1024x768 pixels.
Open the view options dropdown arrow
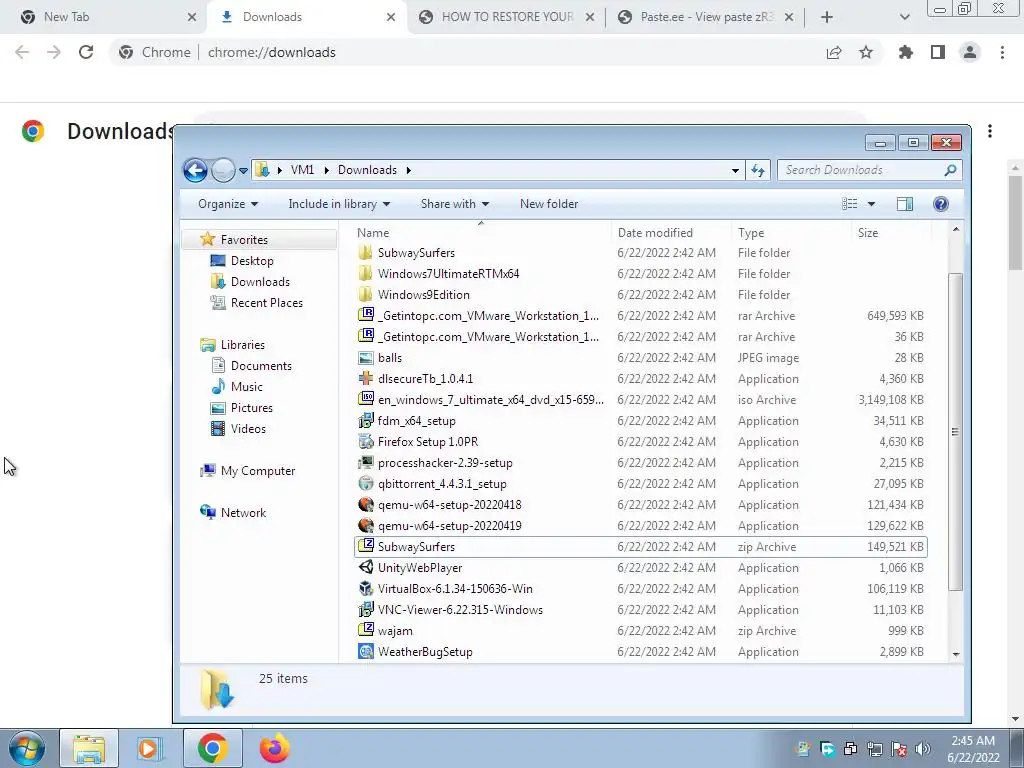871,204
